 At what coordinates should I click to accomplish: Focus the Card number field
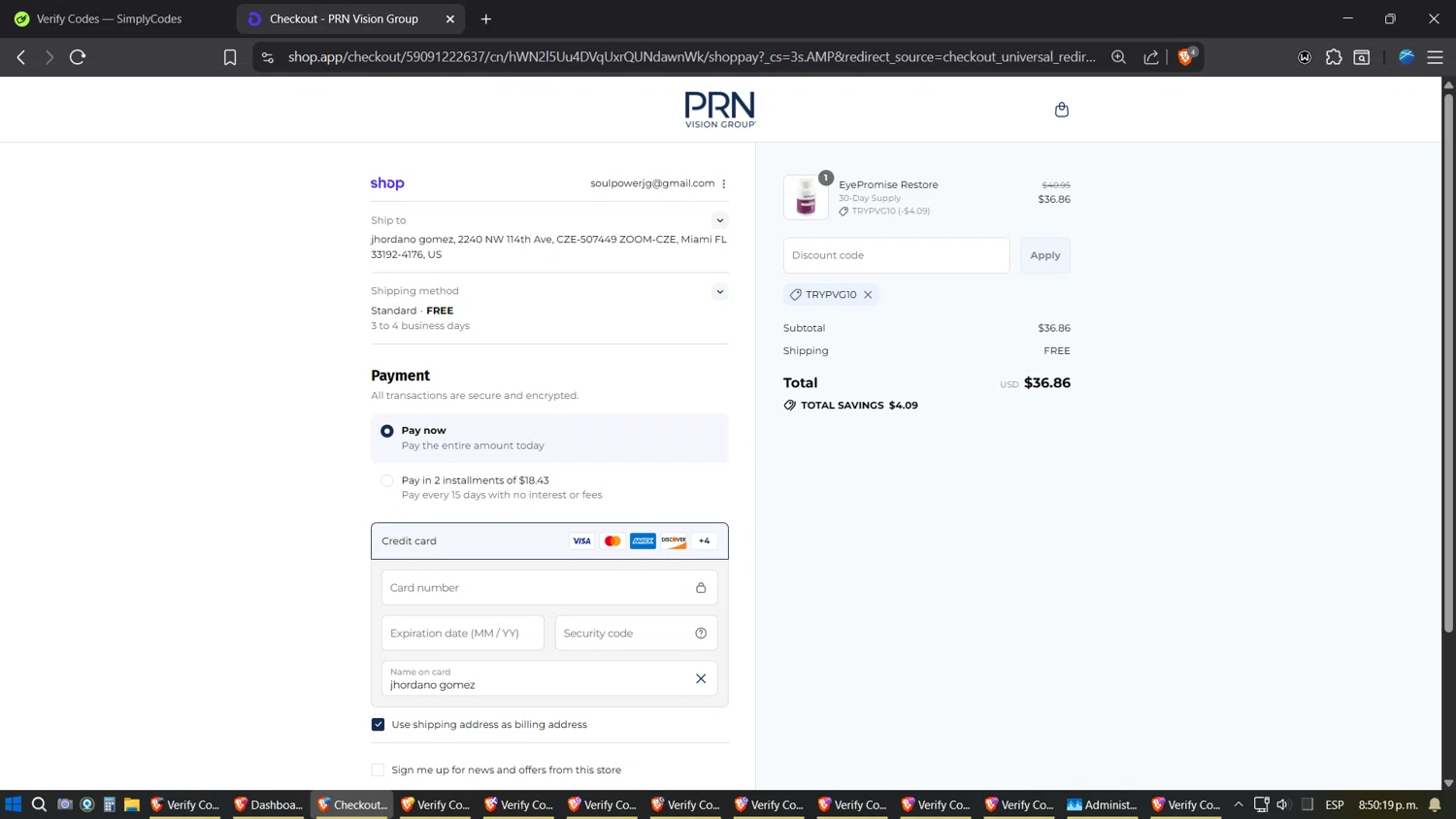(x=549, y=588)
